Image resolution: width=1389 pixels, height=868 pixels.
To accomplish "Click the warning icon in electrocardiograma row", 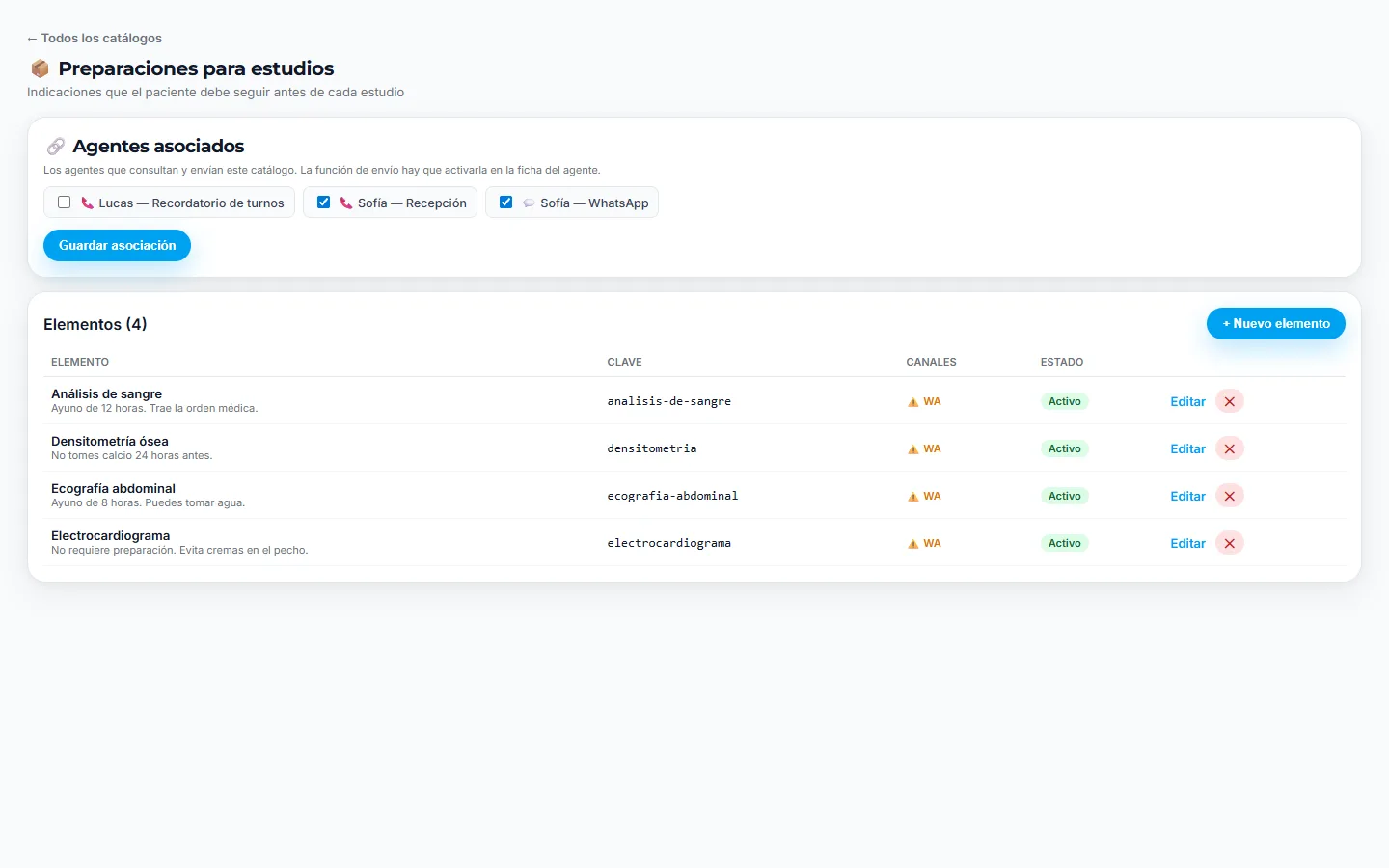I will click(912, 544).
